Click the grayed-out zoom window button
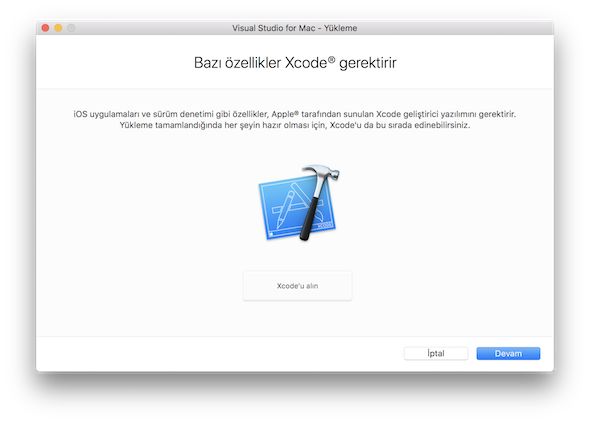 point(71,28)
